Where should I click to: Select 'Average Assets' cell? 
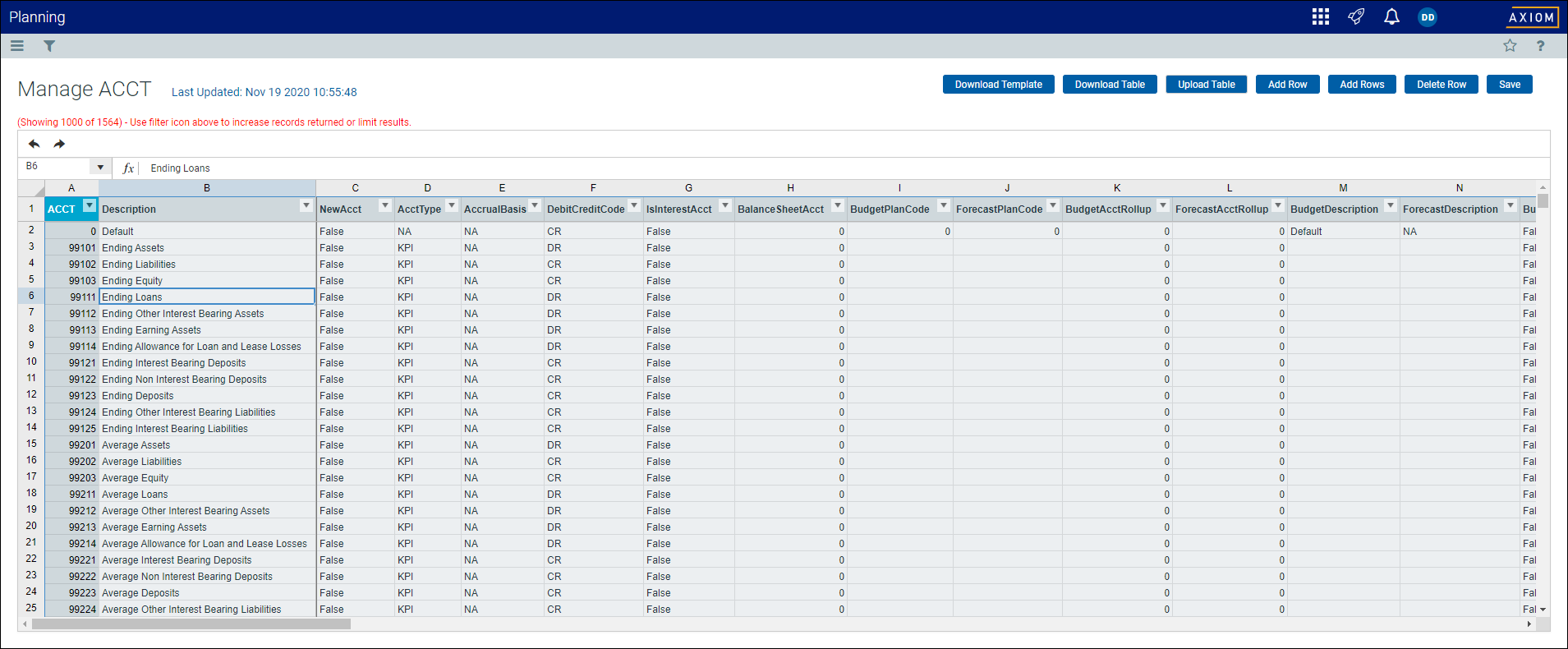207,444
